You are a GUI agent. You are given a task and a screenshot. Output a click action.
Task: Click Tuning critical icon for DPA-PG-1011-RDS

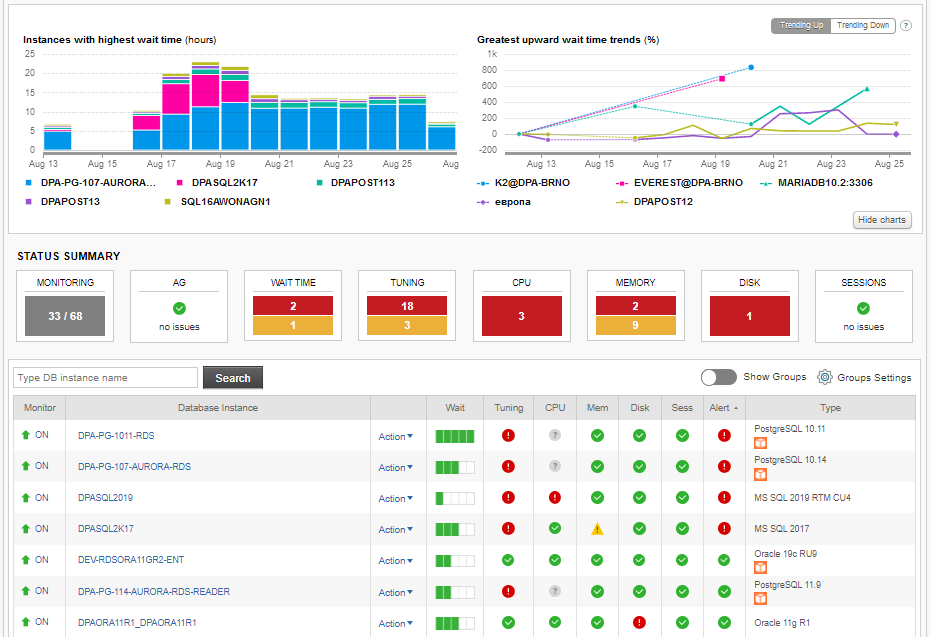[508, 436]
